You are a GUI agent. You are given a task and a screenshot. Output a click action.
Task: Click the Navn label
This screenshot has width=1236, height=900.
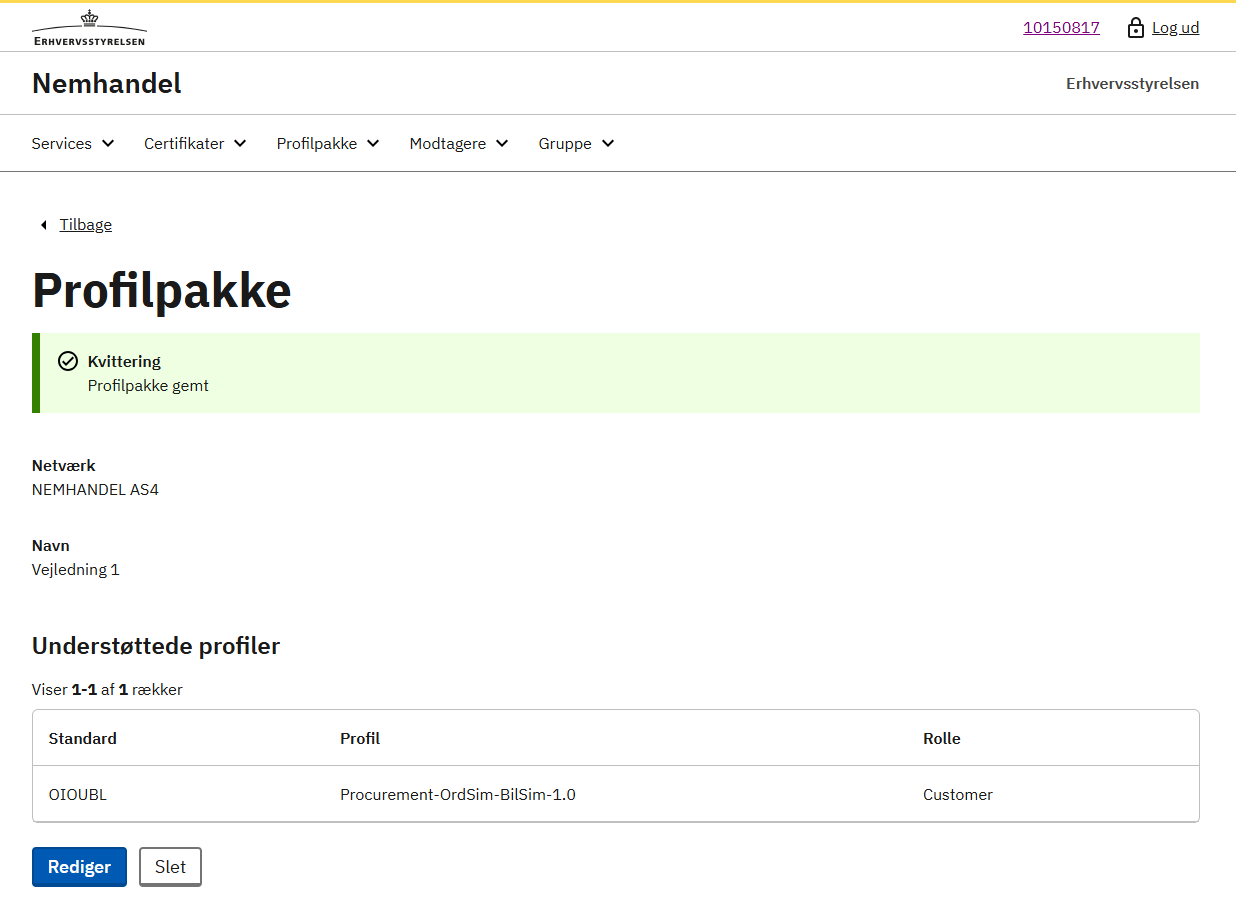(x=51, y=546)
